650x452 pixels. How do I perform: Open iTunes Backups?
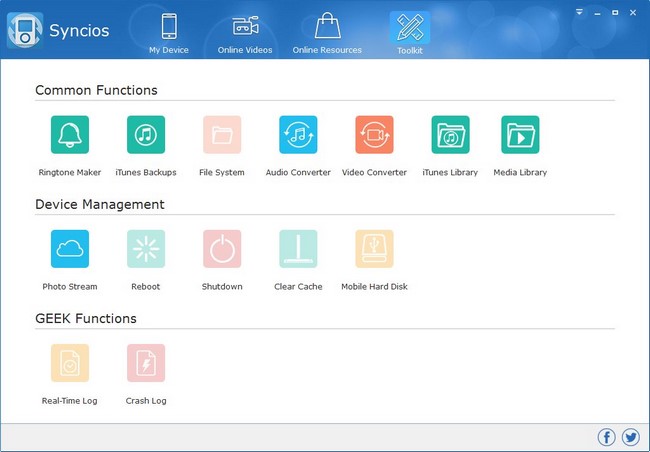click(x=146, y=135)
